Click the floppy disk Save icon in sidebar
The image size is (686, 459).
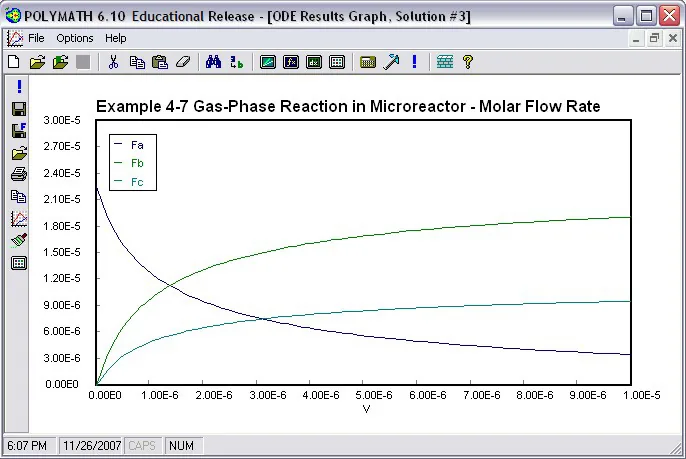point(19,109)
